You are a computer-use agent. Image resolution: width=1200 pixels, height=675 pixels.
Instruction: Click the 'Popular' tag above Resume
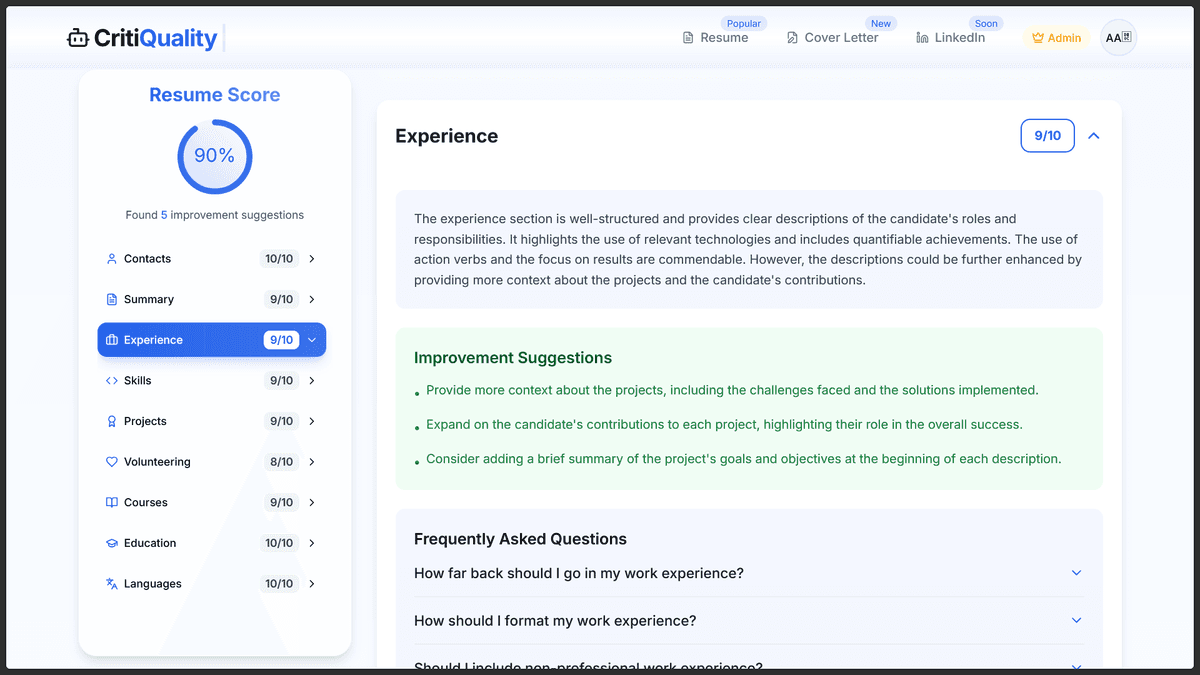point(744,23)
